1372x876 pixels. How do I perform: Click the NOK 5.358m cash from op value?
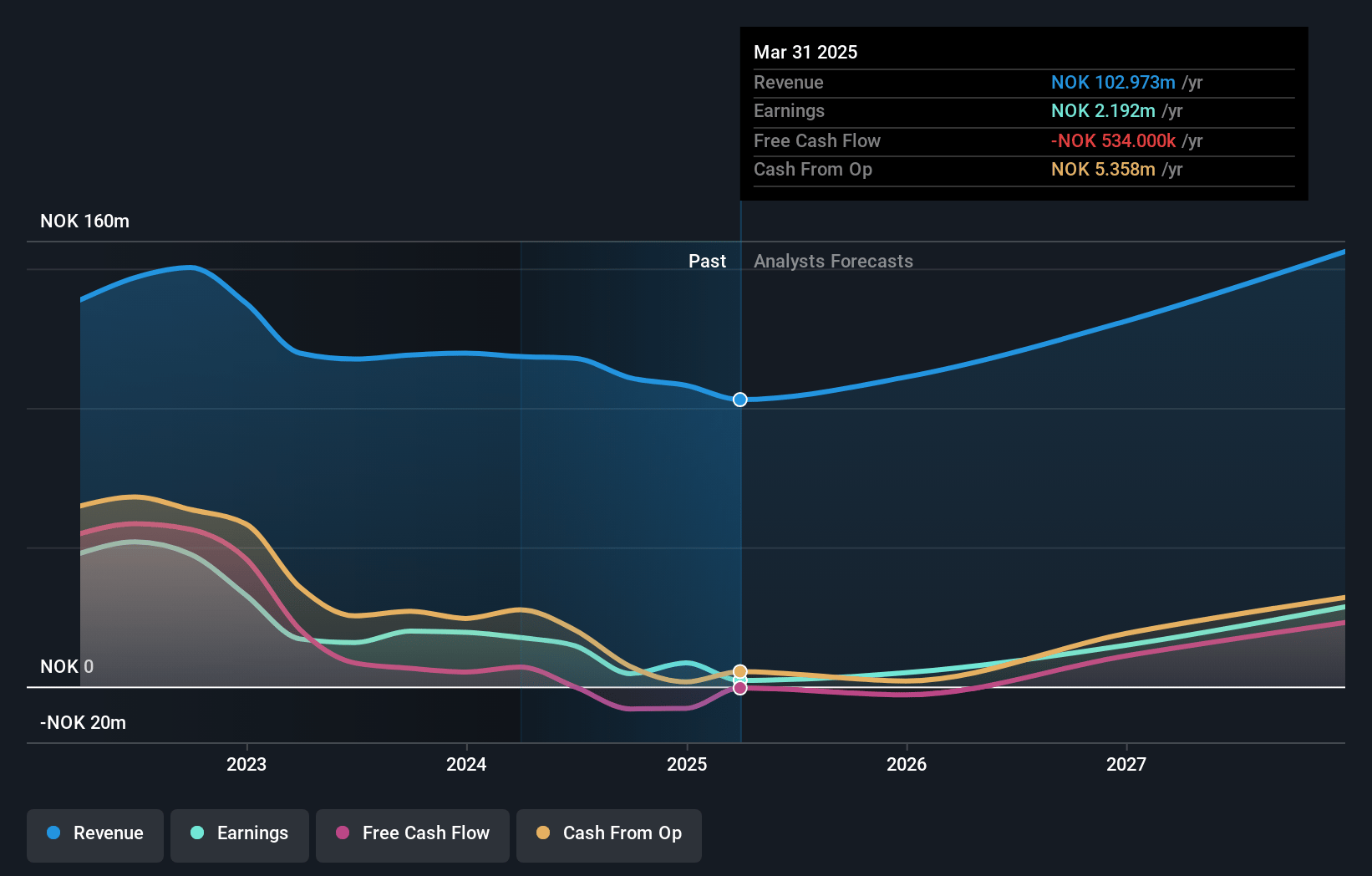pyautogui.click(x=1103, y=170)
